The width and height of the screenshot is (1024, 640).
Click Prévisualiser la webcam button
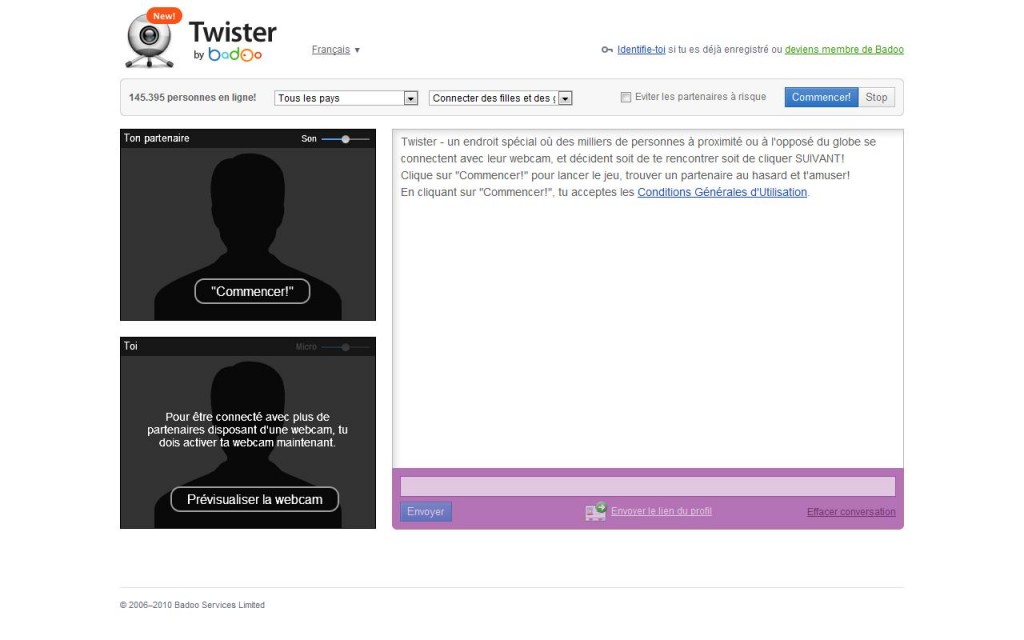coord(255,500)
